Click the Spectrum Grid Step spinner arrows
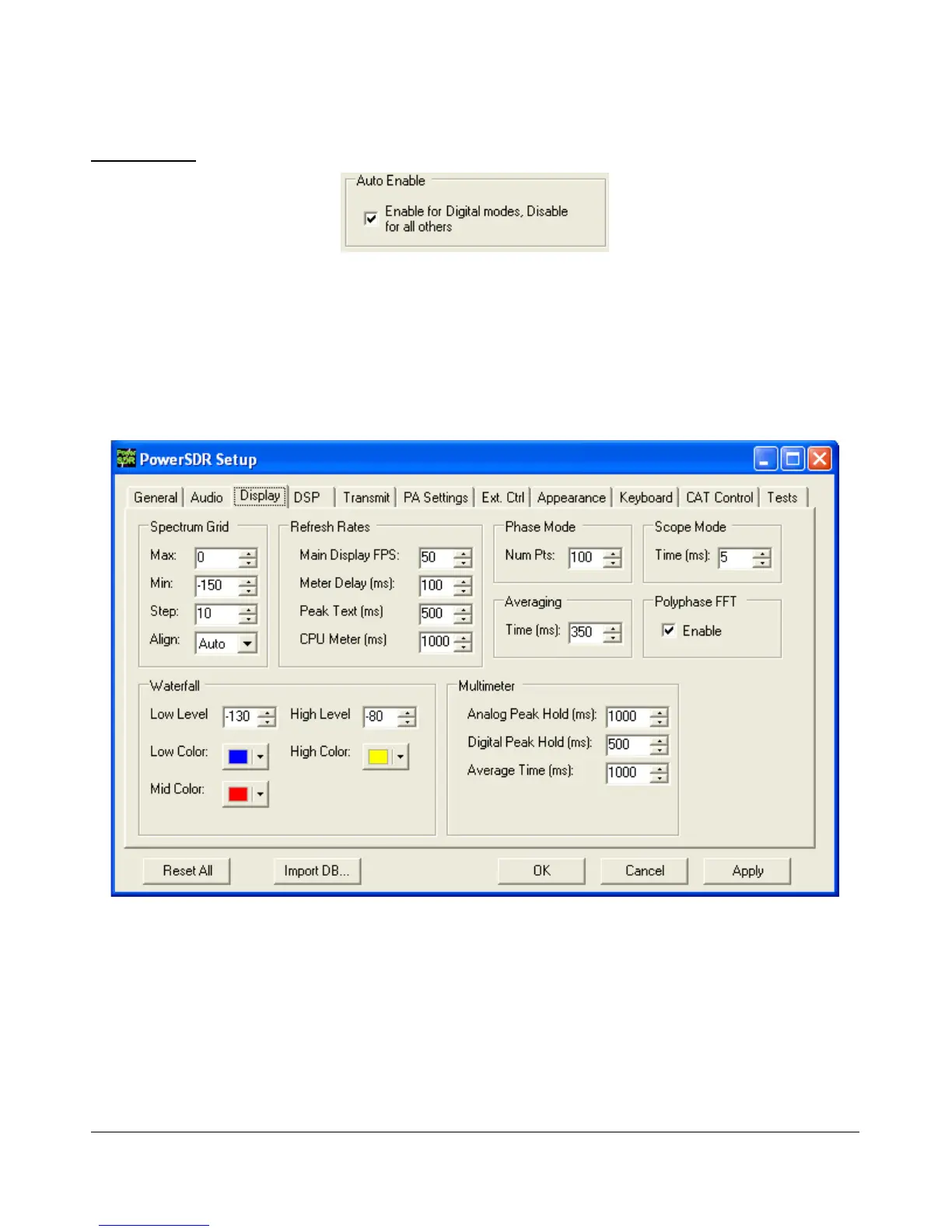This screenshot has height=1232, width=952. (x=247, y=614)
